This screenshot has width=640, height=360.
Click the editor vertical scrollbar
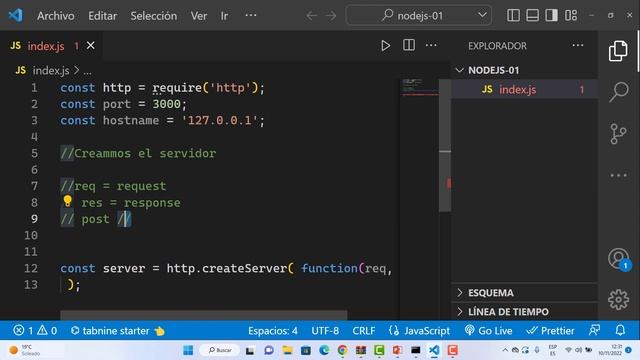[445, 146]
